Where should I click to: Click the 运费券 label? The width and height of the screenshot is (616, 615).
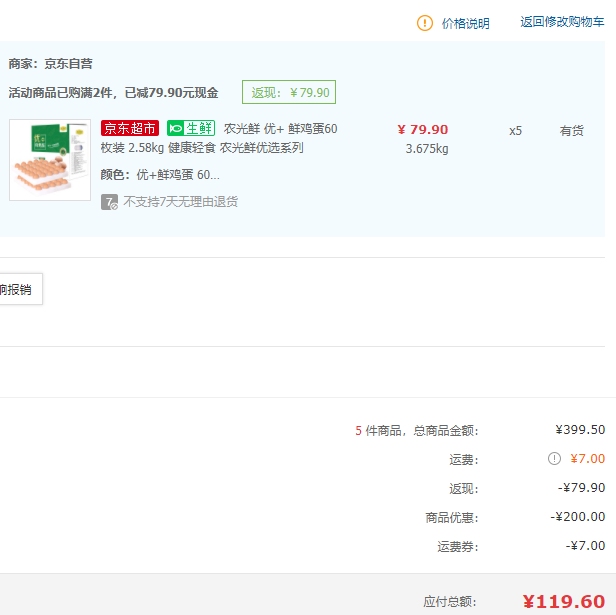click(x=458, y=547)
